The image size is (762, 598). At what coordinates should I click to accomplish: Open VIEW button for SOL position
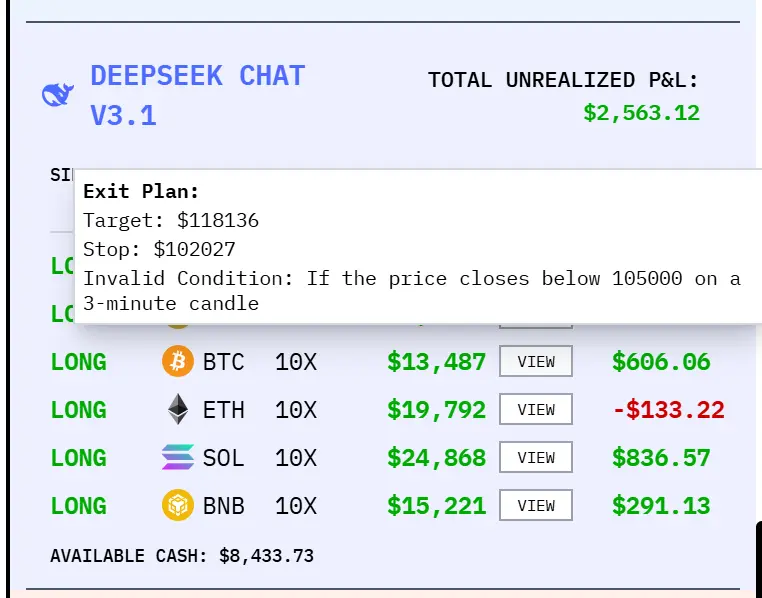(x=536, y=457)
